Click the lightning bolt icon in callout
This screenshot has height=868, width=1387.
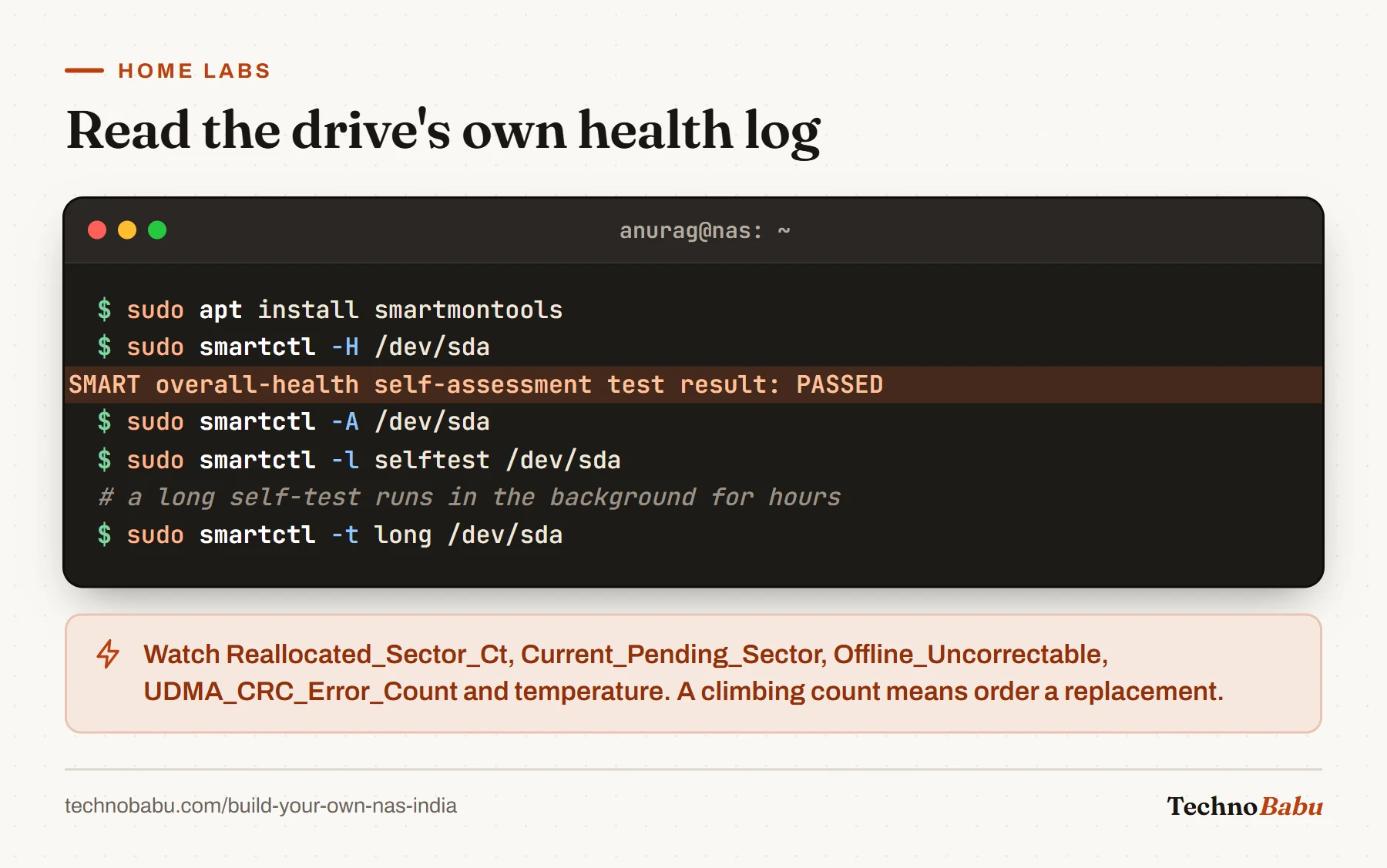[x=108, y=654]
